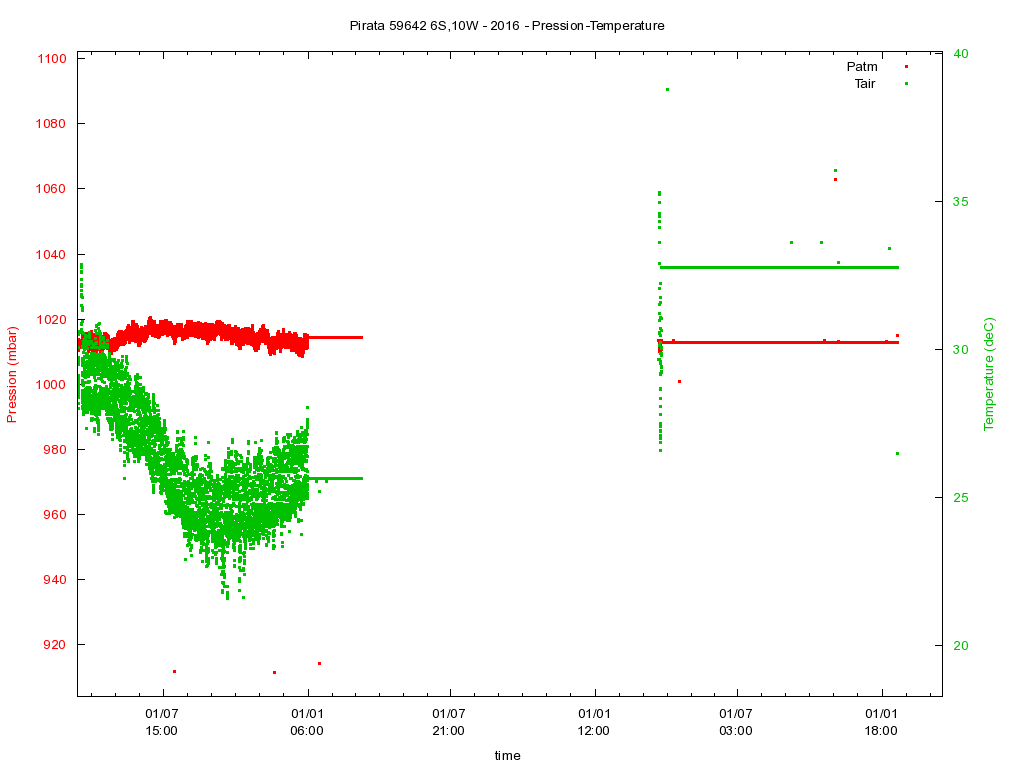Select the Patm legend label

click(x=861, y=67)
